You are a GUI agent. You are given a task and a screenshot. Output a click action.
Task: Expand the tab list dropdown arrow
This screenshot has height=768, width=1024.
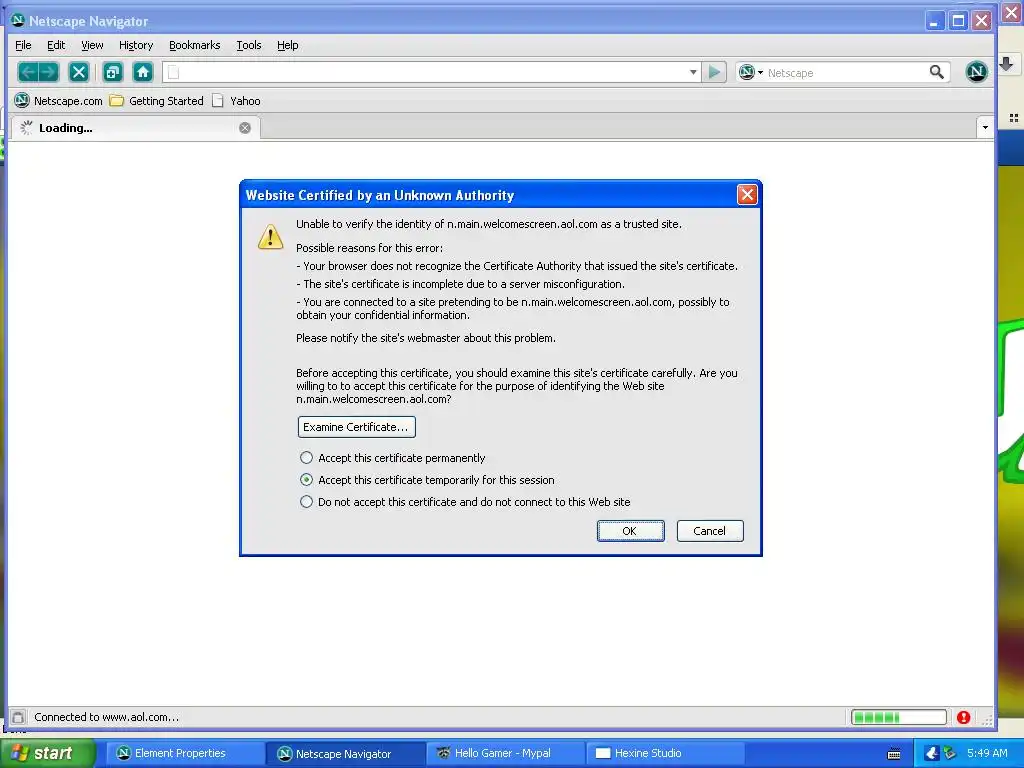(x=985, y=127)
